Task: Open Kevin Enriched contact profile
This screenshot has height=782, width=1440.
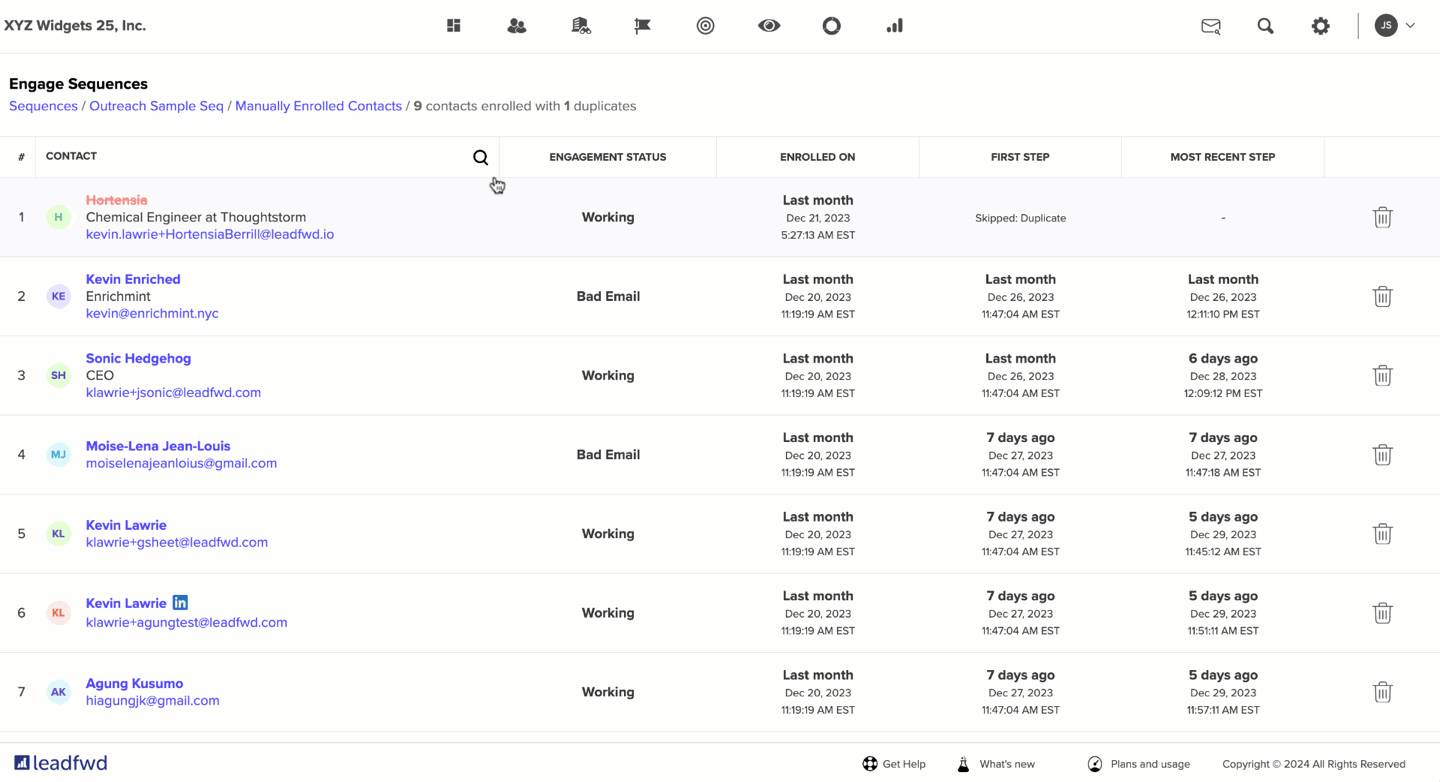Action: [133, 279]
